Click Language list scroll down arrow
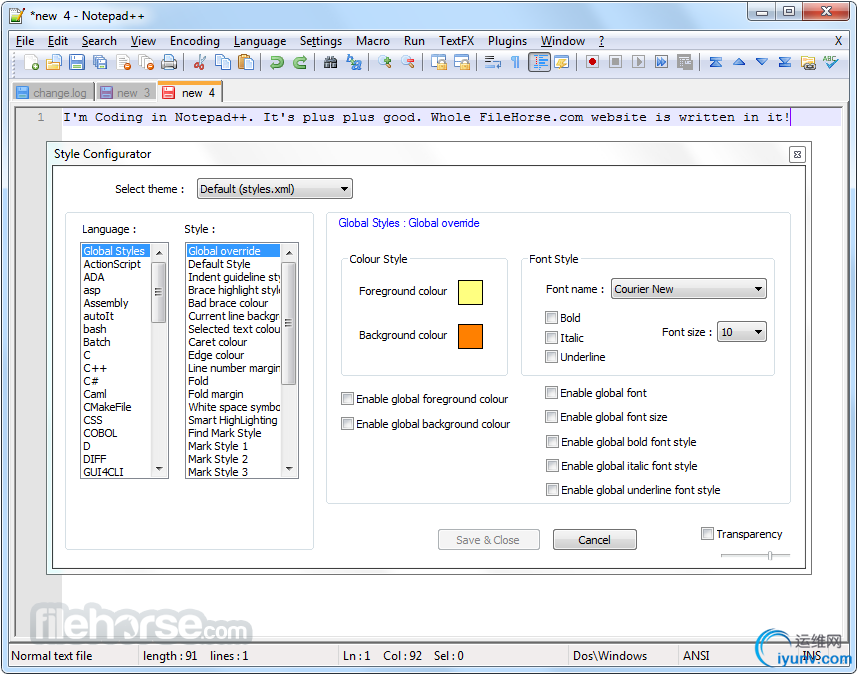 tap(159, 469)
